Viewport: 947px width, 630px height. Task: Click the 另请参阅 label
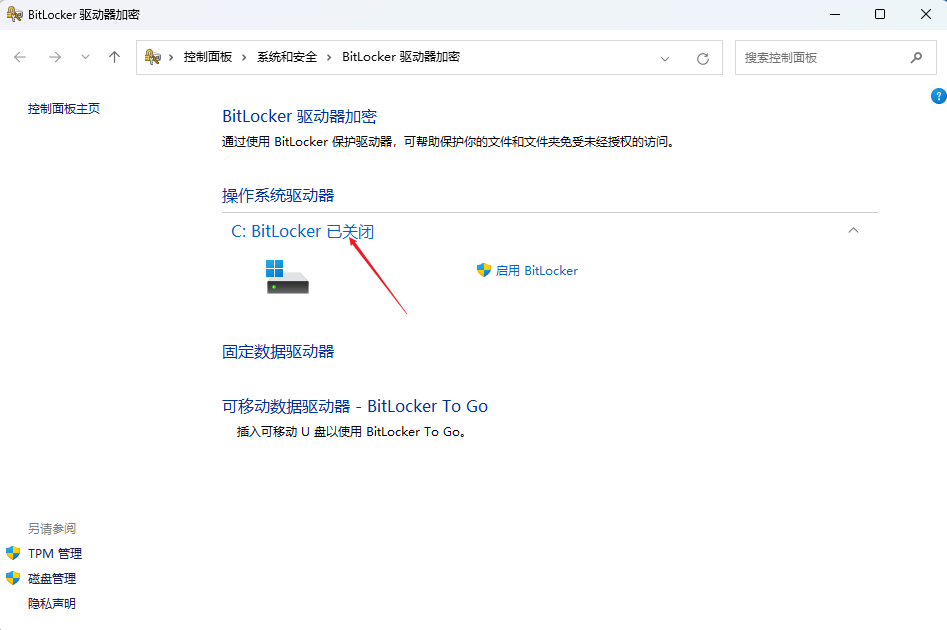52,529
